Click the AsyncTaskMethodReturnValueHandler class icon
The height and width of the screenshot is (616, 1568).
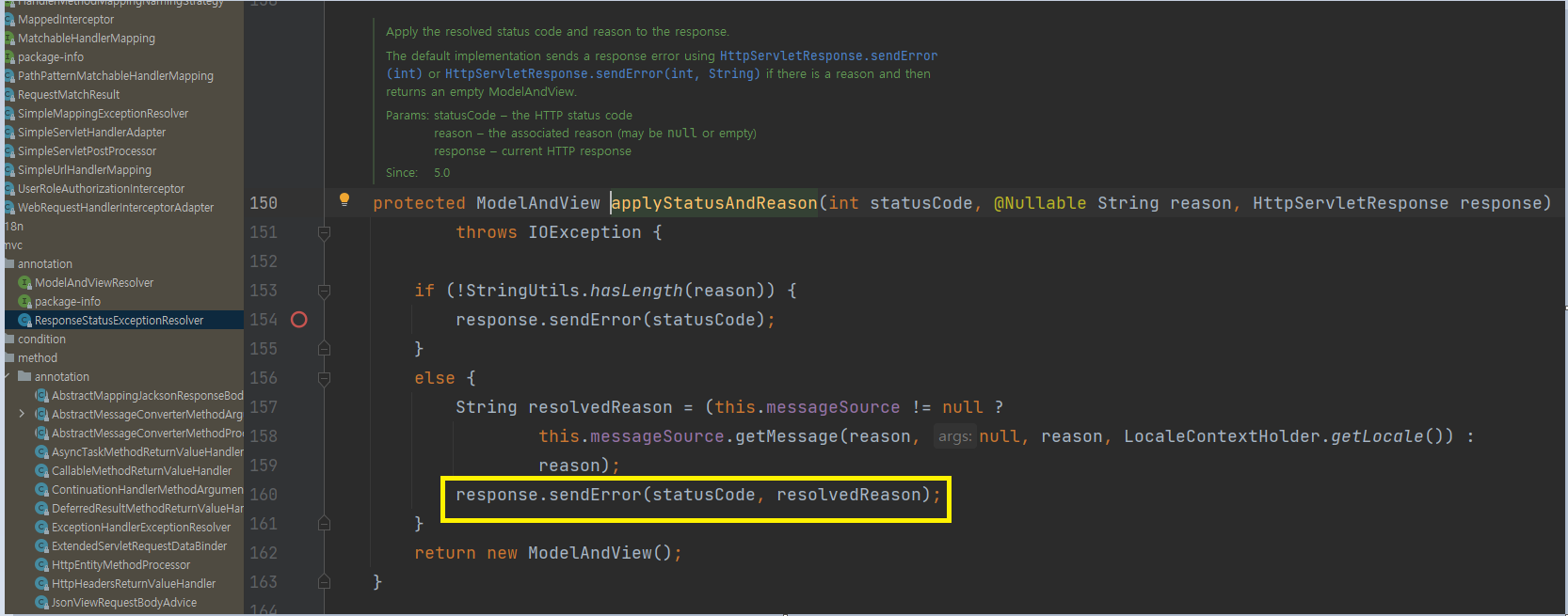pyautogui.click(x=42, y=452)
